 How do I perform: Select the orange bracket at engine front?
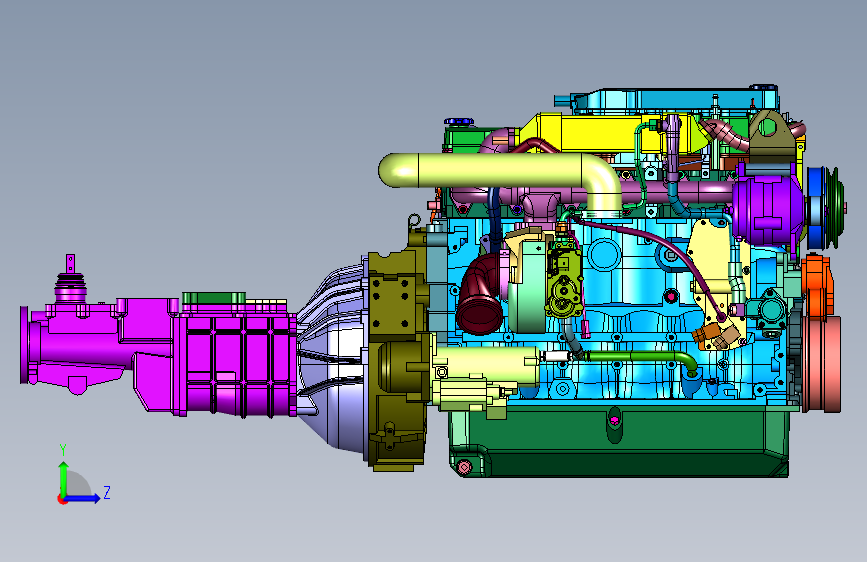818,288
